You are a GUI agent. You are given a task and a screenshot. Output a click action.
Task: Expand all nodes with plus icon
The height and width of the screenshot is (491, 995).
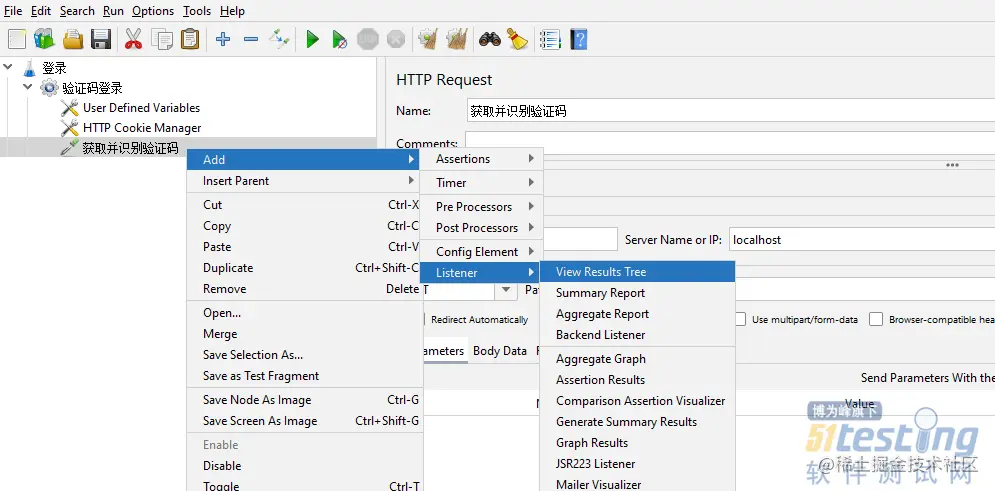(223, 39)
